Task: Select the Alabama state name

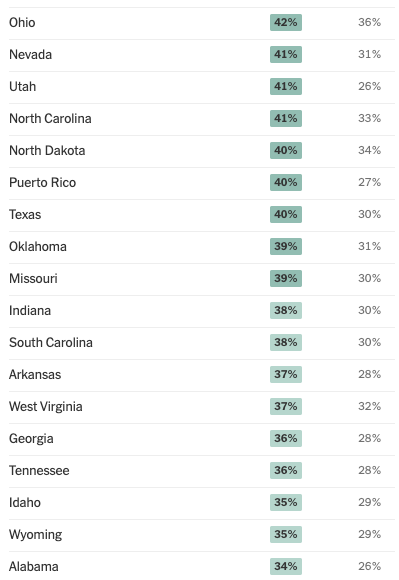Action: pos(34,566)
